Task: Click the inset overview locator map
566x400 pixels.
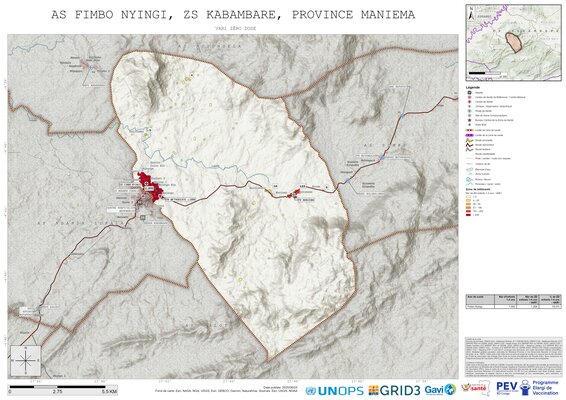Action: (513, 42)
